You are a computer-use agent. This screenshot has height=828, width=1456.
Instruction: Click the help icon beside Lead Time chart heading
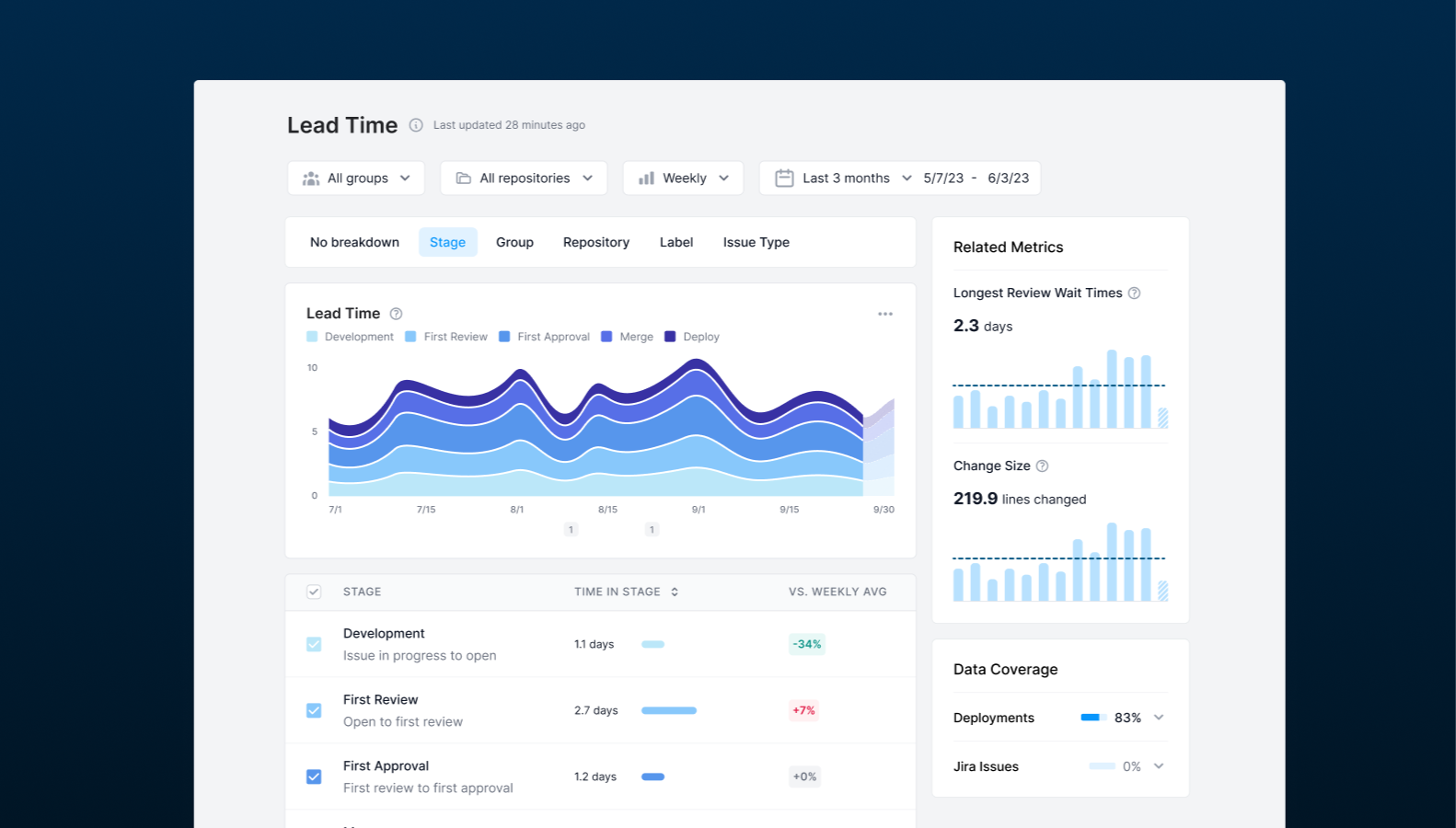396,314
